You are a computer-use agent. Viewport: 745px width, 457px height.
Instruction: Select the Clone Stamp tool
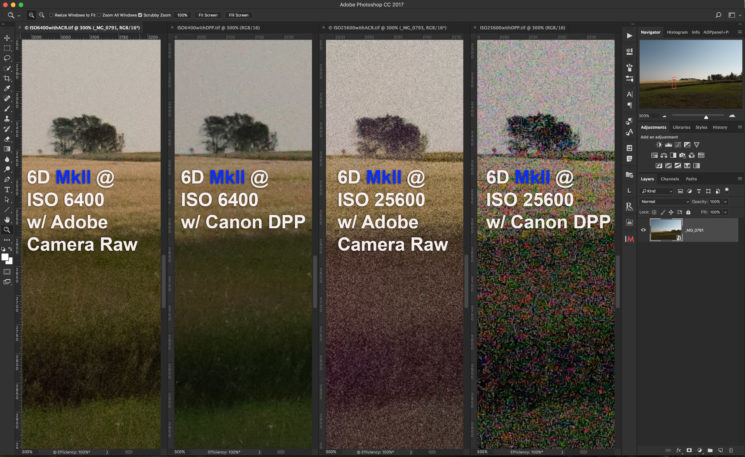pyautogui.click(x=7, y=119)
